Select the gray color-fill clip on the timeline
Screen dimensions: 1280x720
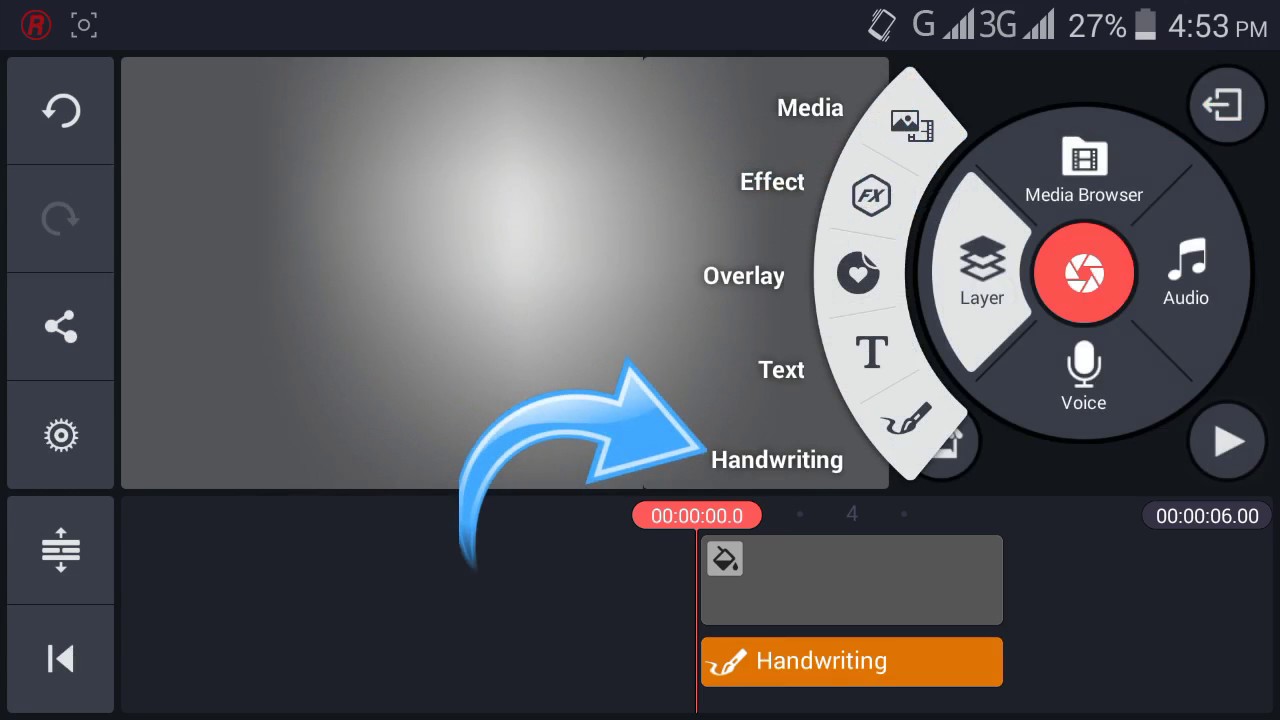(852, 580)
